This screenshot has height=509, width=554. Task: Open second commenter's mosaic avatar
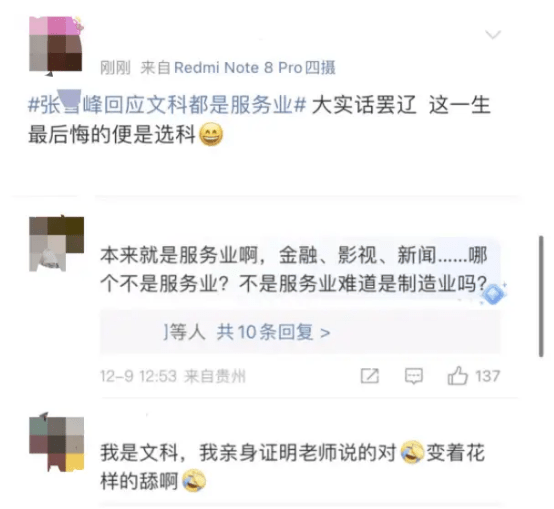coord(57,444)
